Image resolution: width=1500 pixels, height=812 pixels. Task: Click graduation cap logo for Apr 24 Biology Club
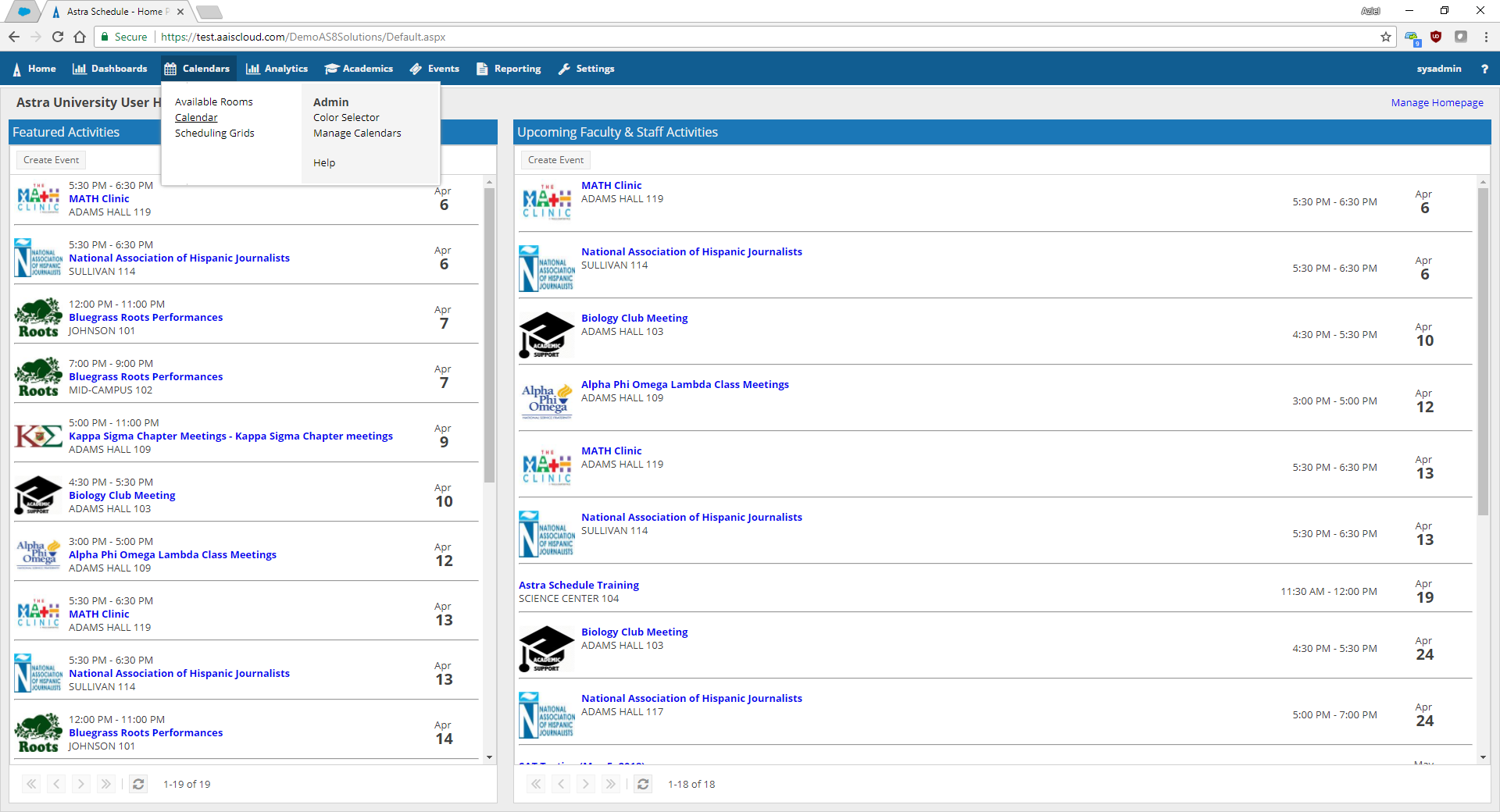(546, 649)
